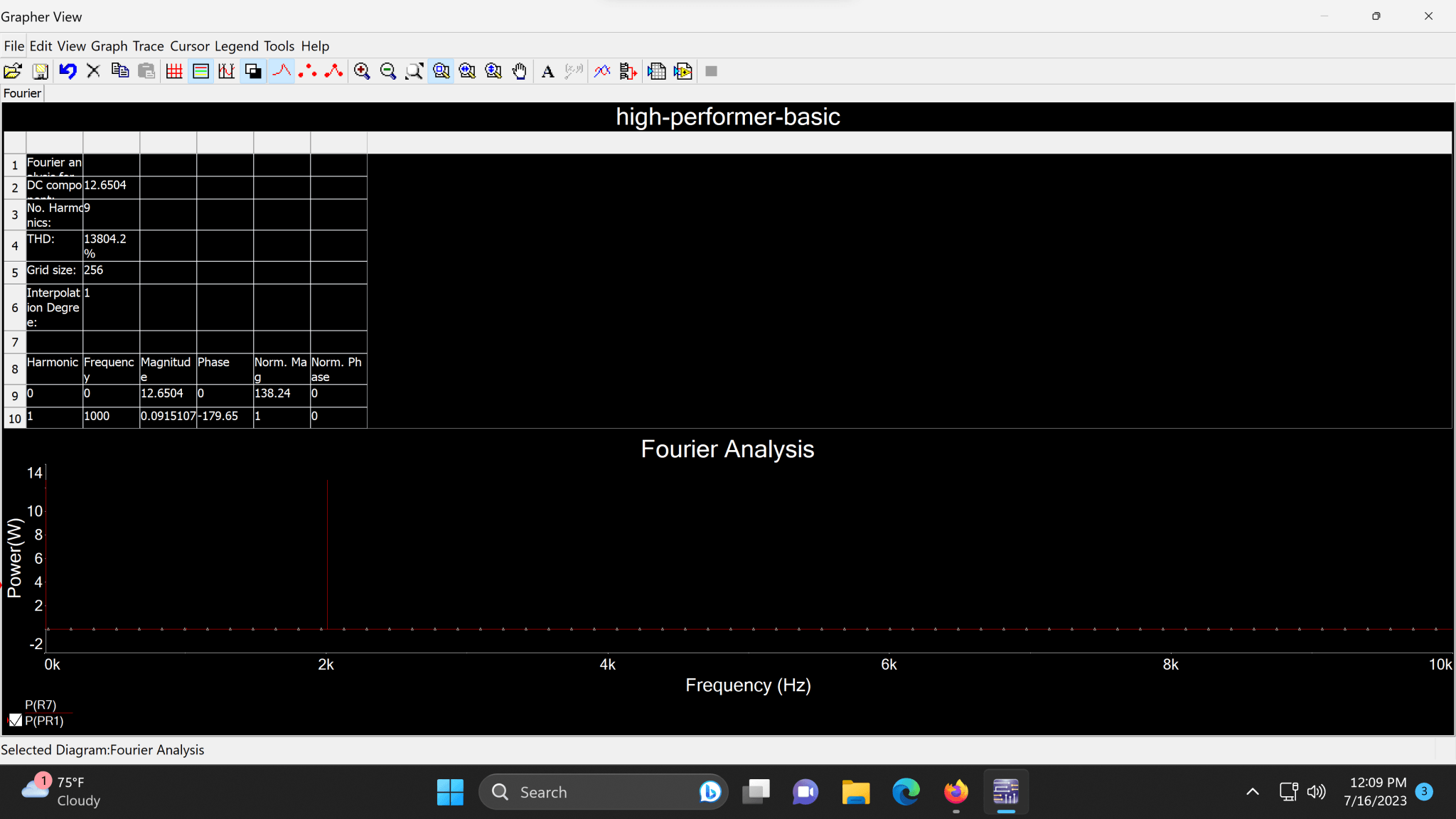Click the high-performer-basic title
The height and width of the screenshot is (819, 1456).
point(728,117)
